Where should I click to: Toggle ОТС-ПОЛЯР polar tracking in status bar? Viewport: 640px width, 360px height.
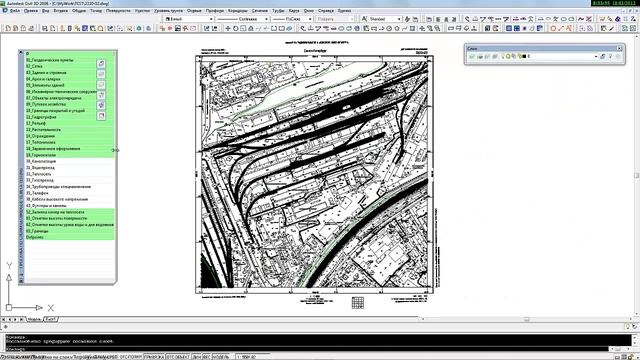[x=131, y=357]
